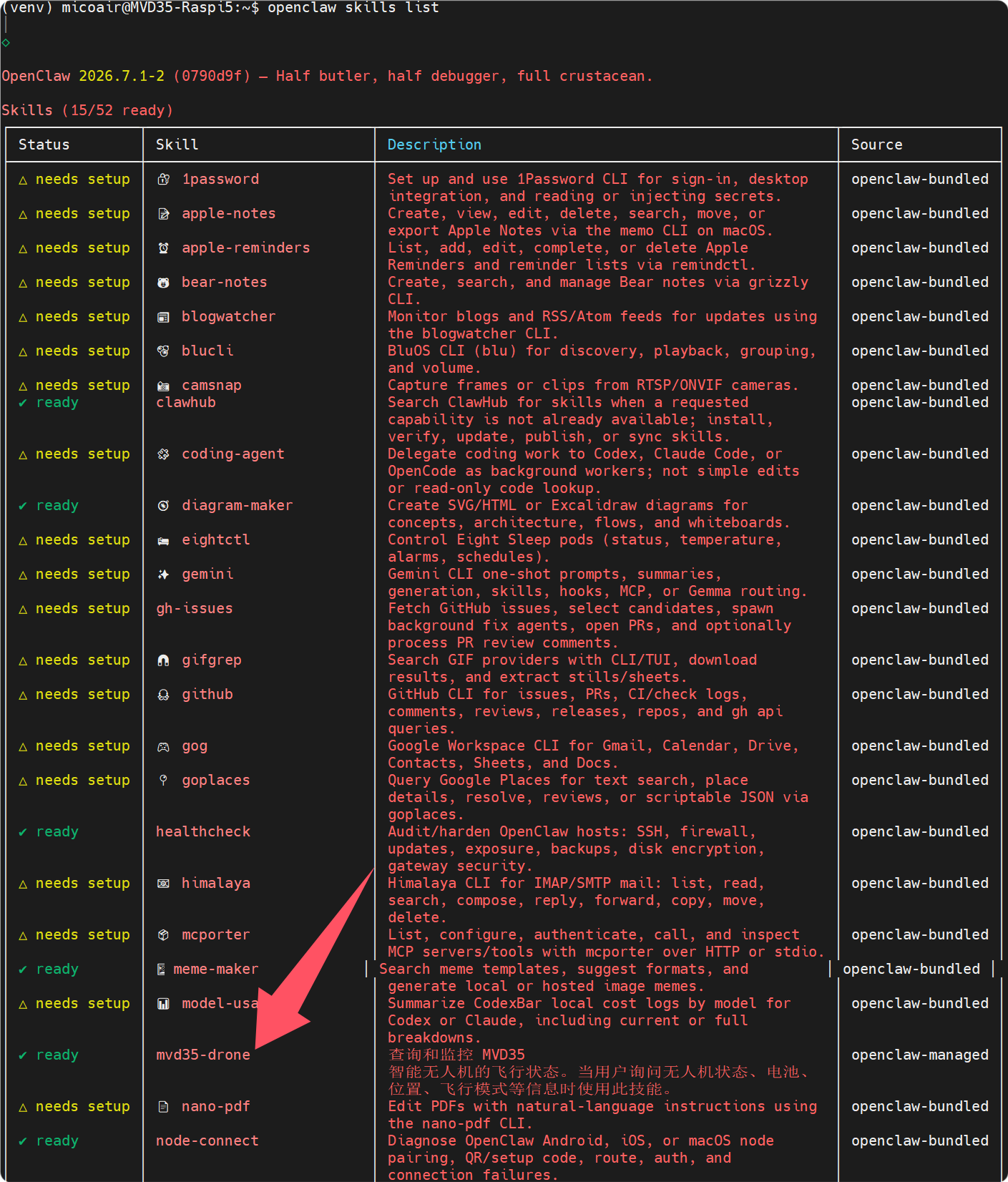
Task: Click the Skill column header
Action: point(177,145)
